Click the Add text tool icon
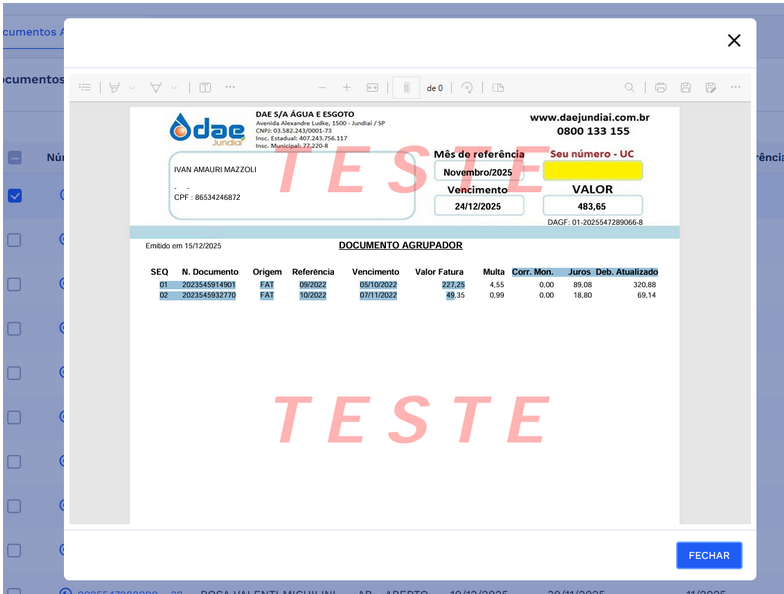 205,88
